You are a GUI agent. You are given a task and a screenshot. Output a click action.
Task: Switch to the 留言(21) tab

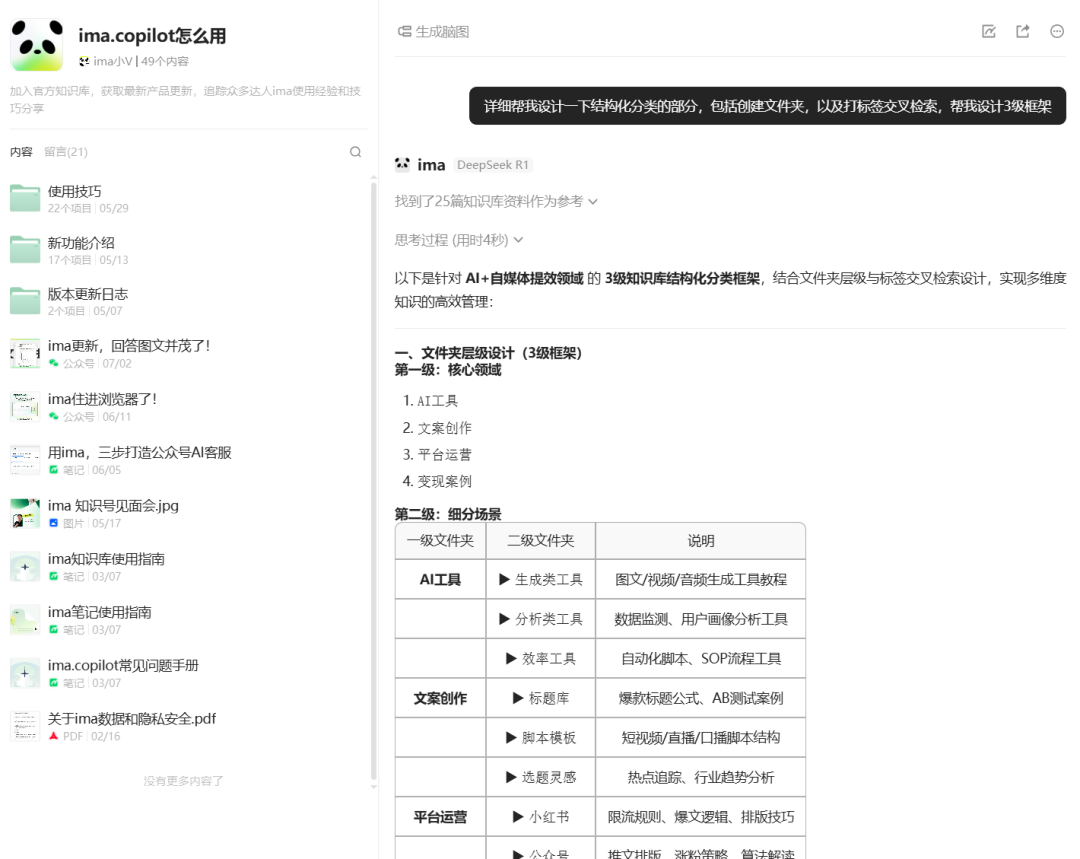point(66,152)
